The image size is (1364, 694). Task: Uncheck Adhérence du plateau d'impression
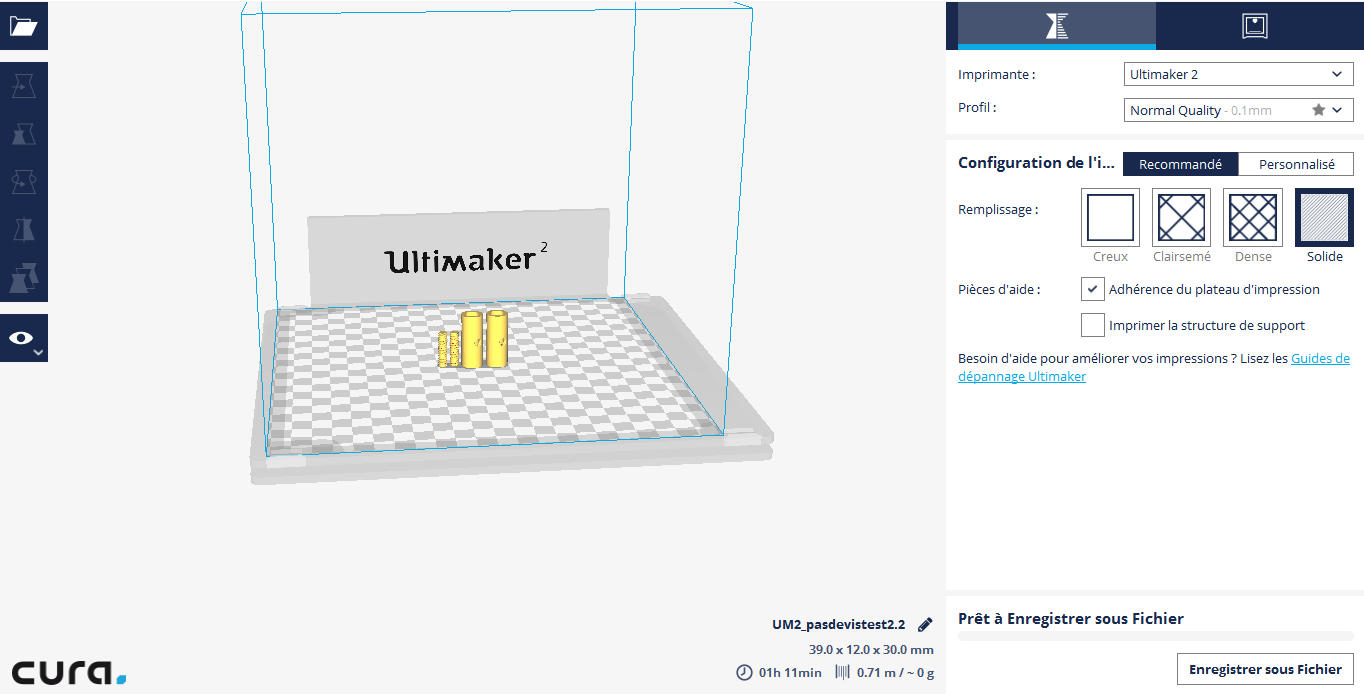point(1093,290)
